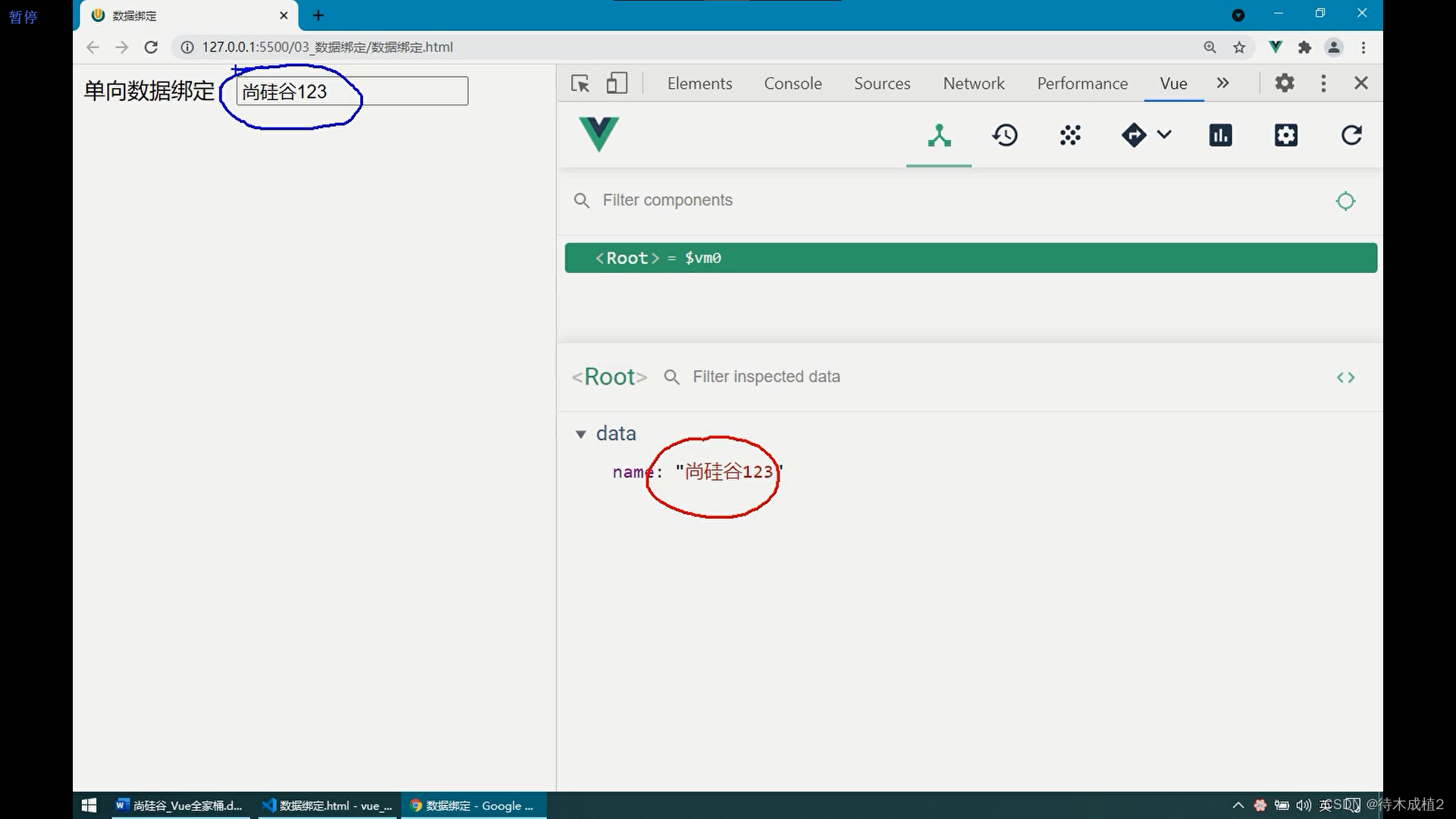Click the 单向数据绑定 text input
The width and height of the screenshot is (1456, 819).
point(353,91)
